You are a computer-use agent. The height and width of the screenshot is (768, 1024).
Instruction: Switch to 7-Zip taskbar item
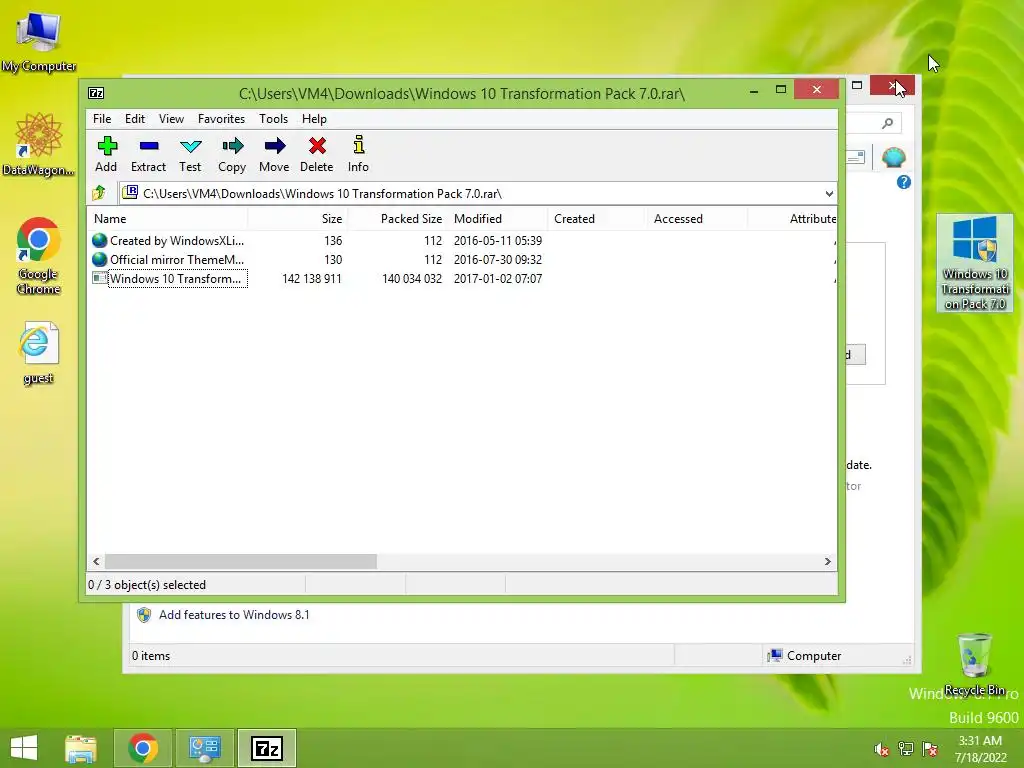coord(267,748)
